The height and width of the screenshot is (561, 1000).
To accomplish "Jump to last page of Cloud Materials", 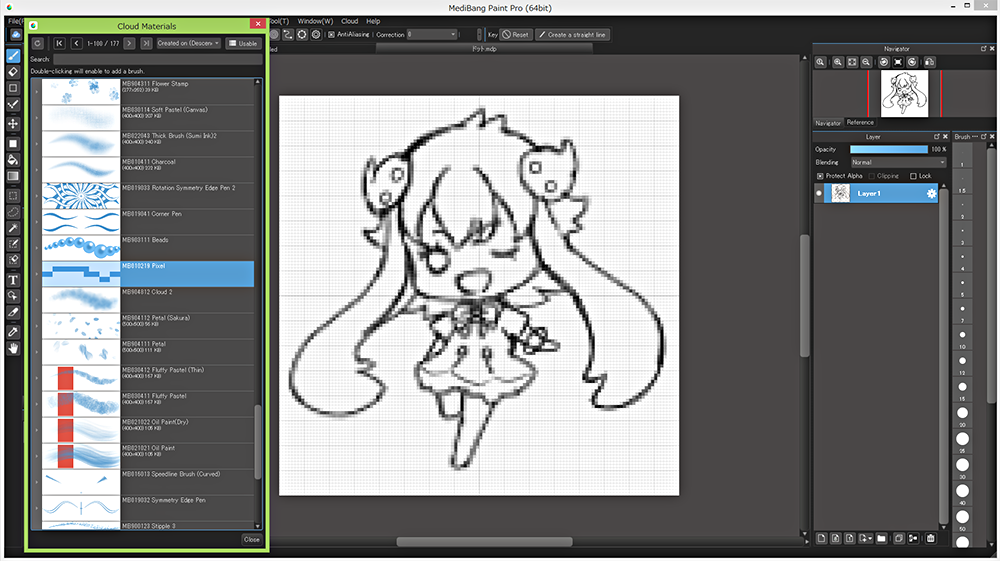I will pos(147,43).
